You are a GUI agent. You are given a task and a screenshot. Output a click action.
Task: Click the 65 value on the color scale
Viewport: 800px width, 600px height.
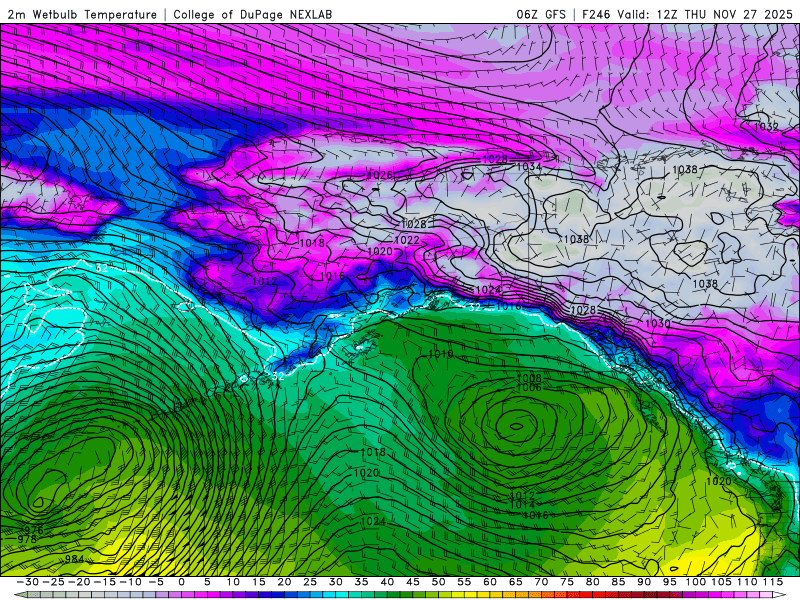click(515, 582)
